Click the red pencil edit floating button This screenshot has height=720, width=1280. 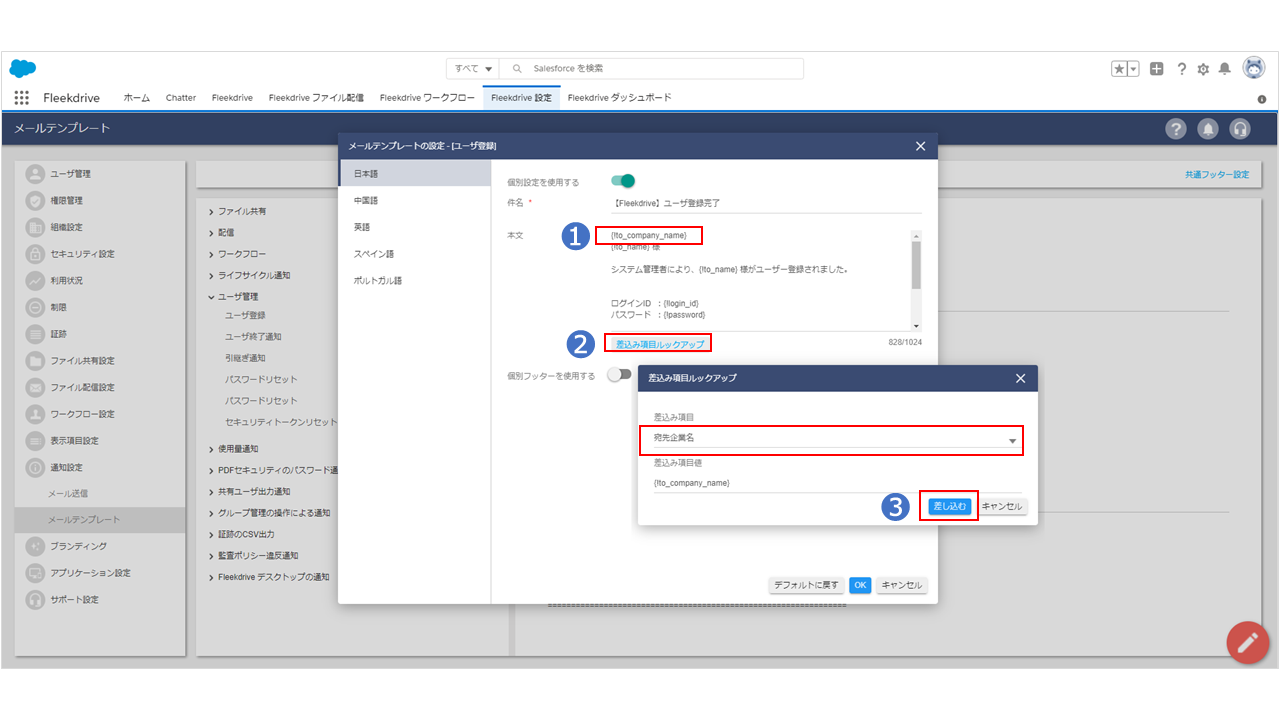click(1247, 642)
